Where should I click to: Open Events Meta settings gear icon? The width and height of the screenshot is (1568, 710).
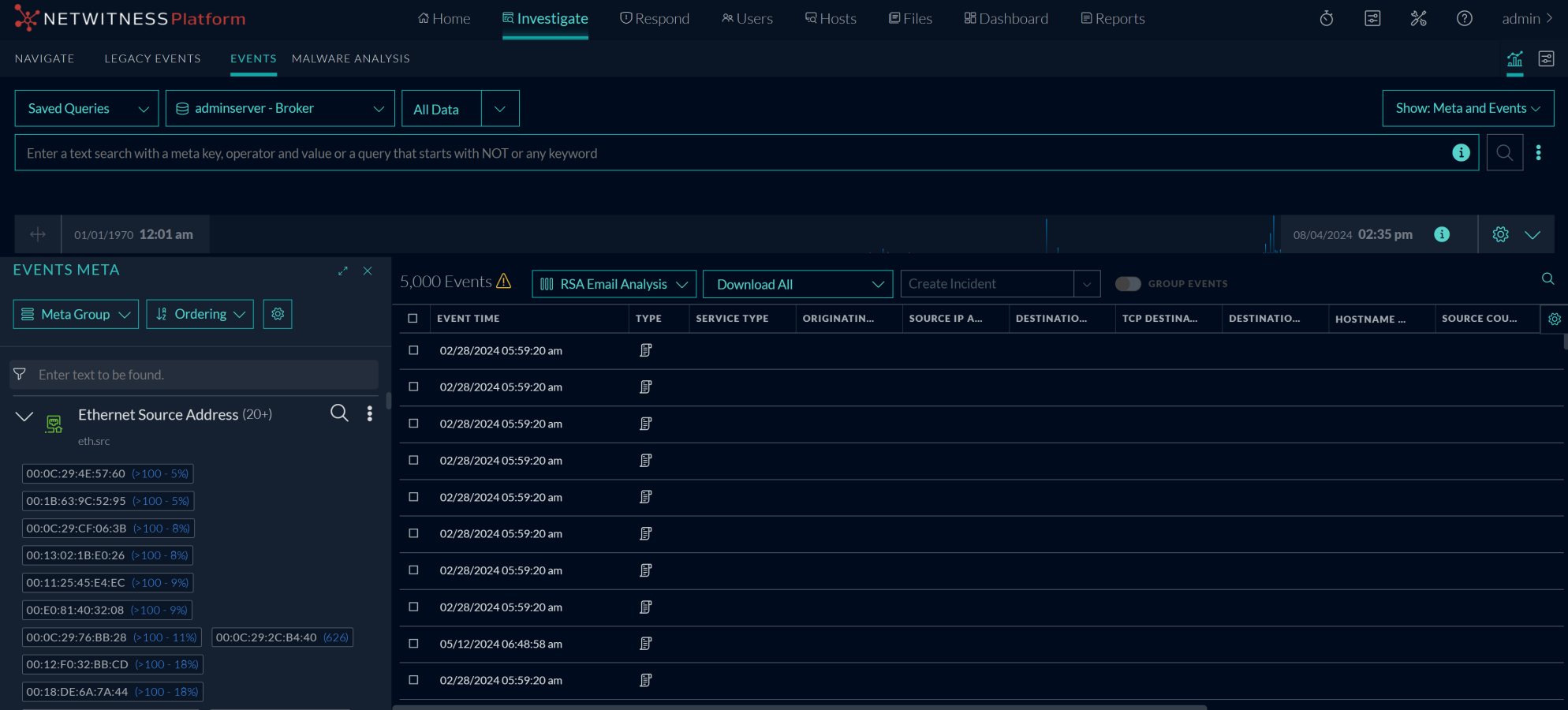(278, 314)
